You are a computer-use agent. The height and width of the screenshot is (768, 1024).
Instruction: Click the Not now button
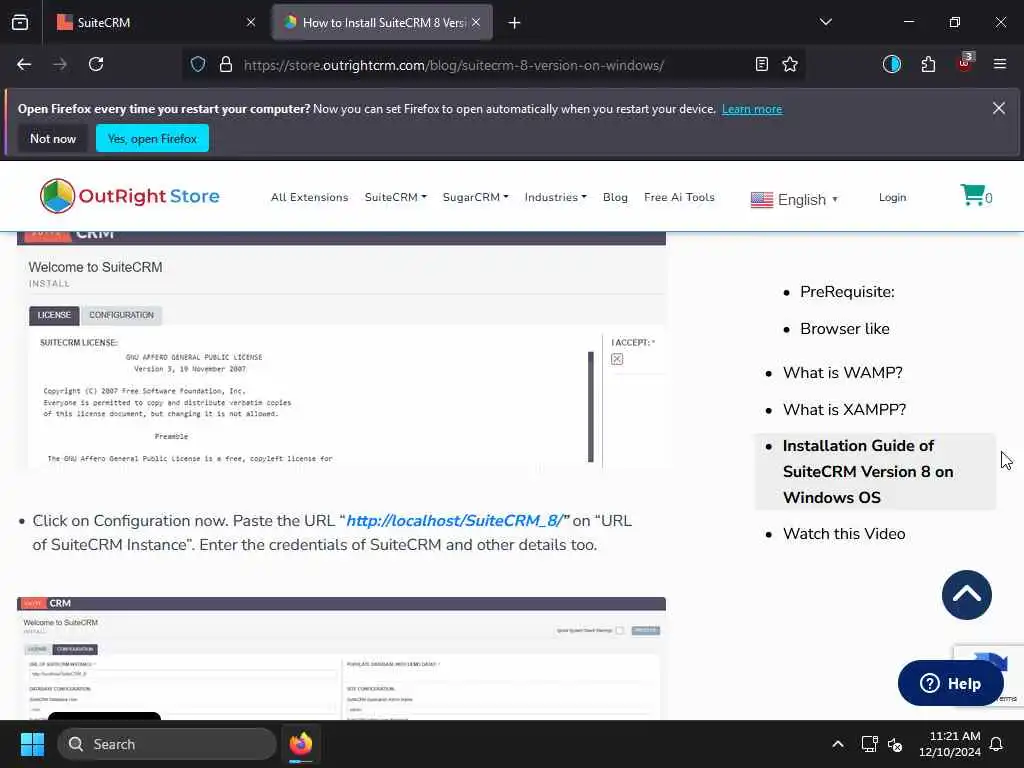(53, 138)
